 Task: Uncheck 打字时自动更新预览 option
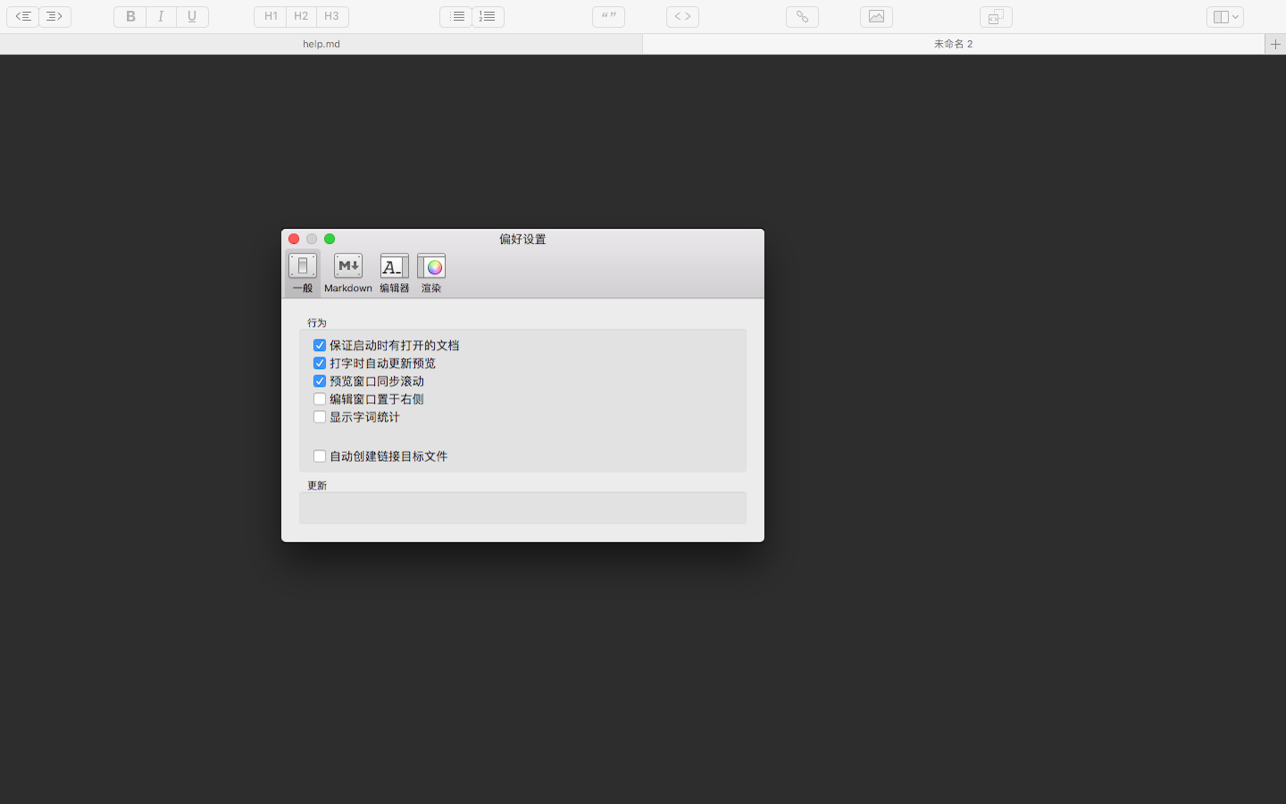[320, 363]
